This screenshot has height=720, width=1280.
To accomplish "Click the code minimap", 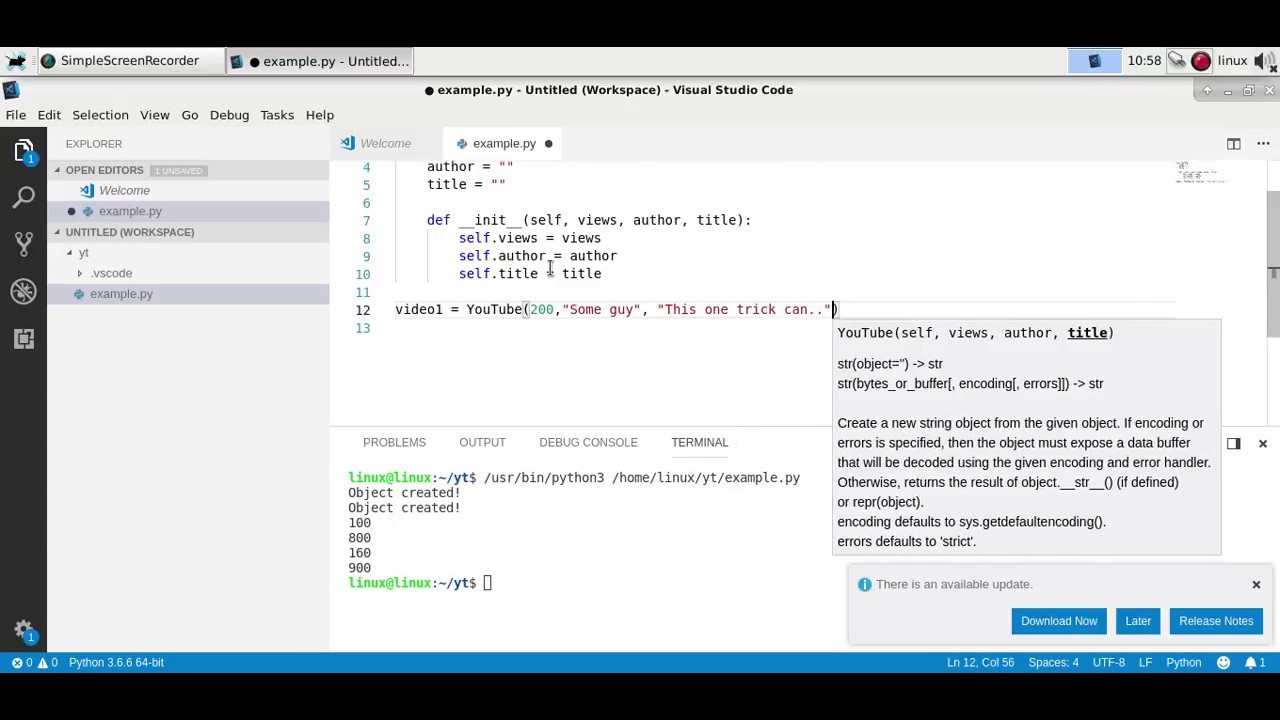I will pyautogui.click(x=1200, y=173).
